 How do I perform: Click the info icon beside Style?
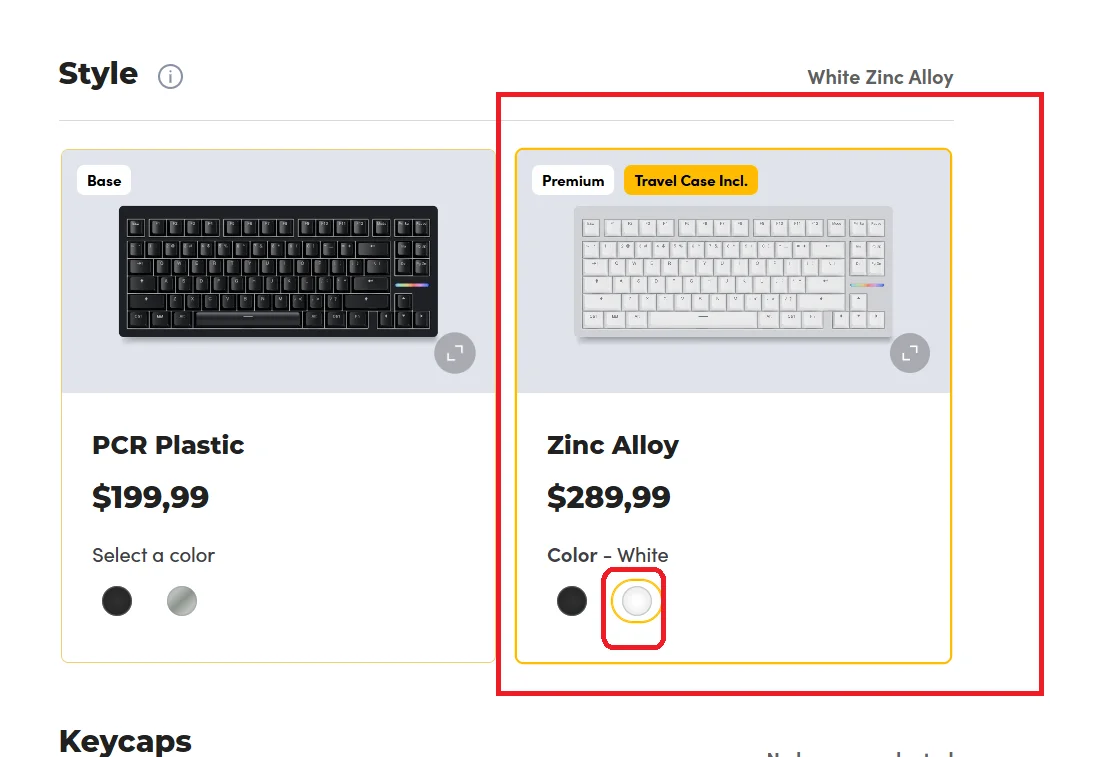click(171, 77)
